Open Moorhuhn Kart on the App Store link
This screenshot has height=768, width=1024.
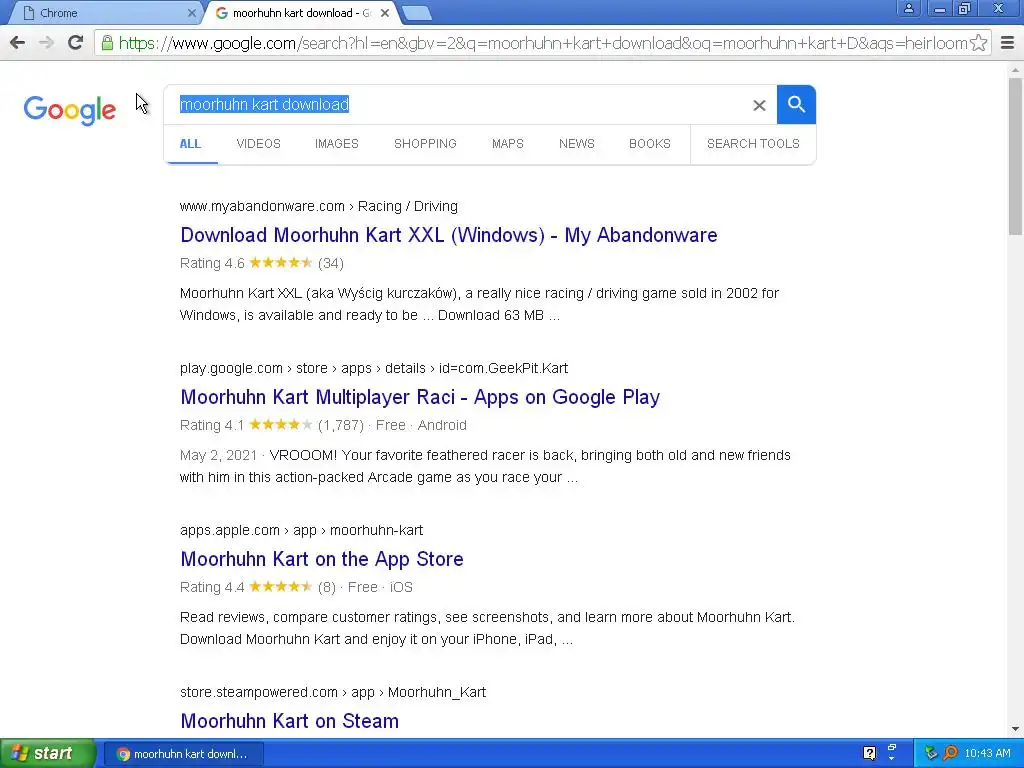click(322, 559)
